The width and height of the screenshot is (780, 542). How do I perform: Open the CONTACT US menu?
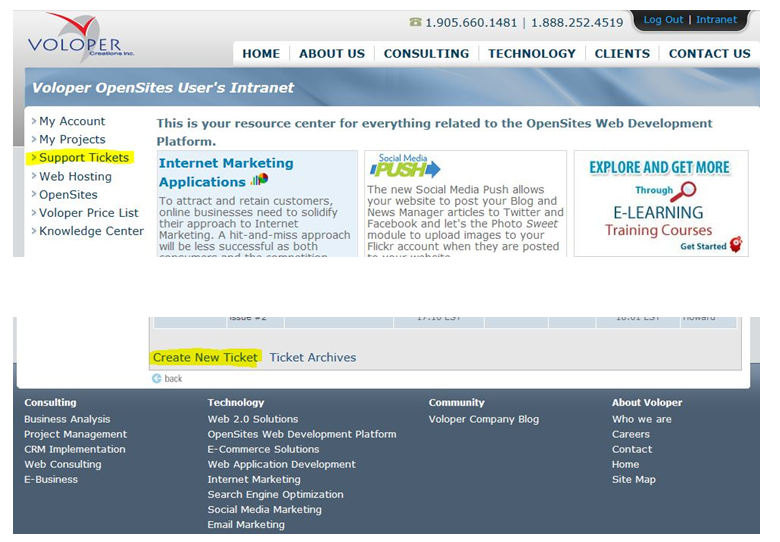(709, 54)
